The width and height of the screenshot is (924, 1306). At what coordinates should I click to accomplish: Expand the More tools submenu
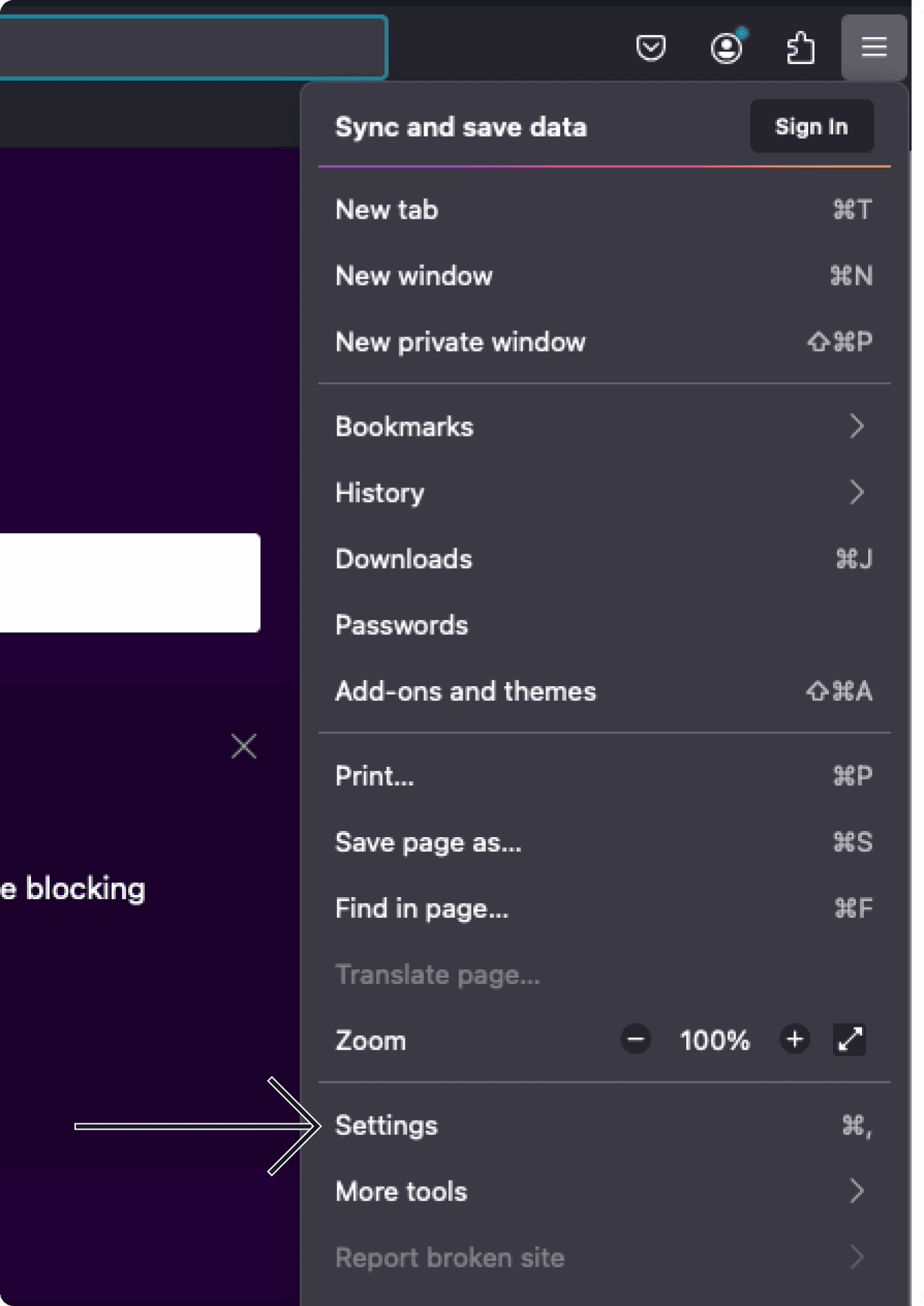click(603, 1192)
